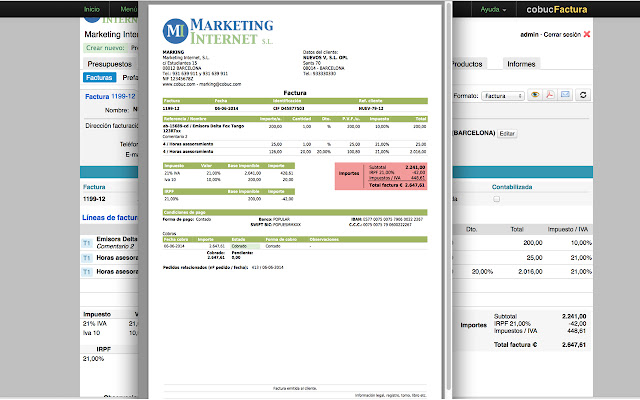Toggle the Contabilizada checkbox
640x400 pixels.
pyautogui.click(x=494, y=200)
